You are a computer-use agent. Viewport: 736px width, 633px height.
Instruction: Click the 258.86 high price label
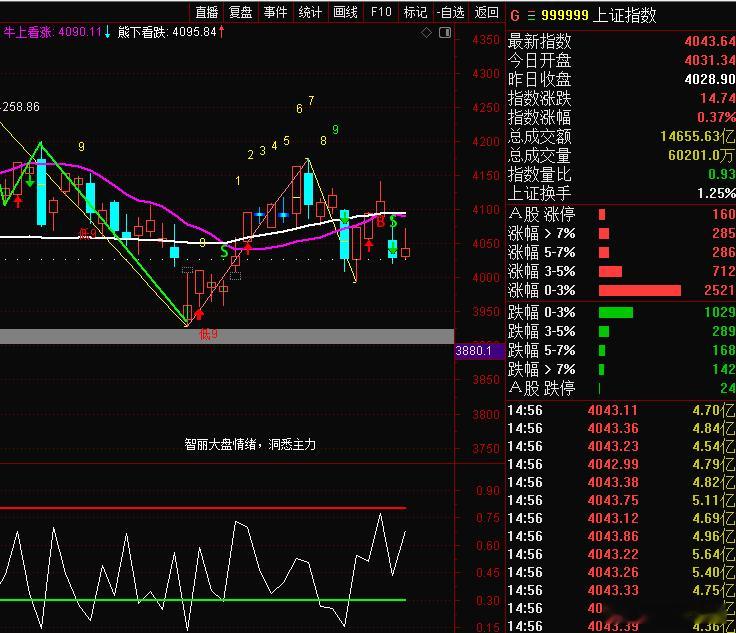pyautogui.click(x=21, y=107)
